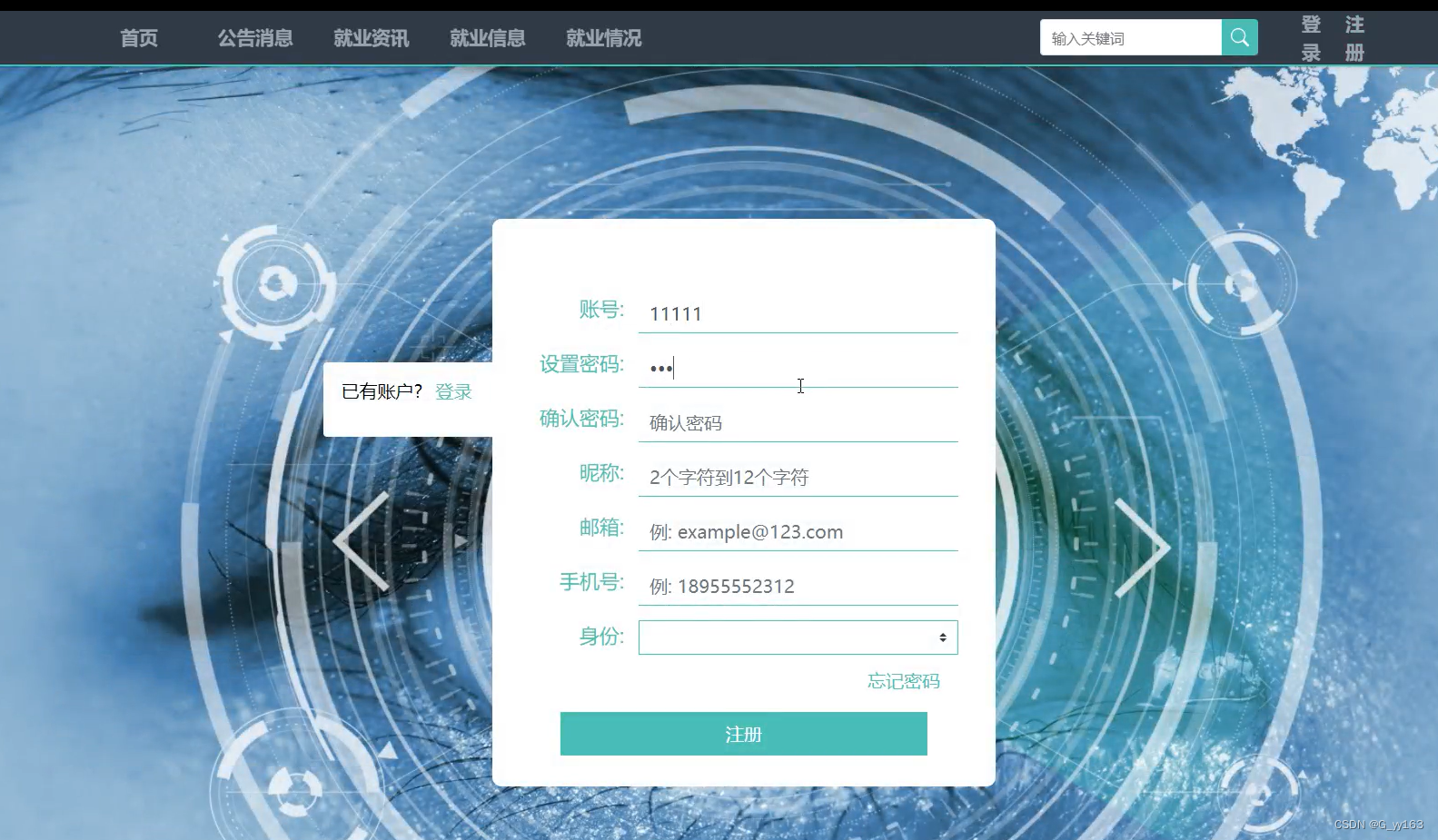1438x840 pixels.
Task: Click the 设置密码 password field
Action: tap(798, 369)
